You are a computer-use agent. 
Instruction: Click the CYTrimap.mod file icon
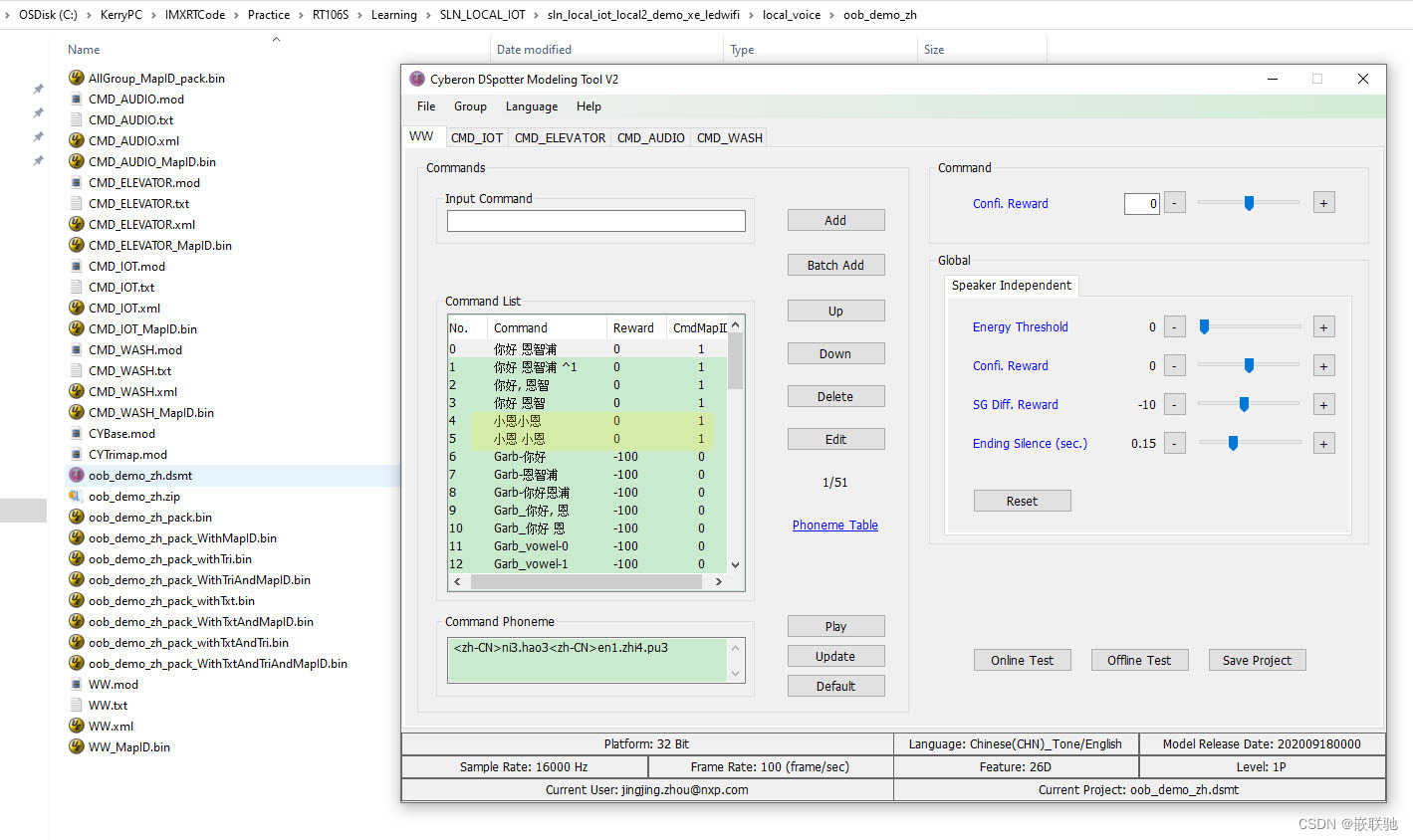coord(76,454)
